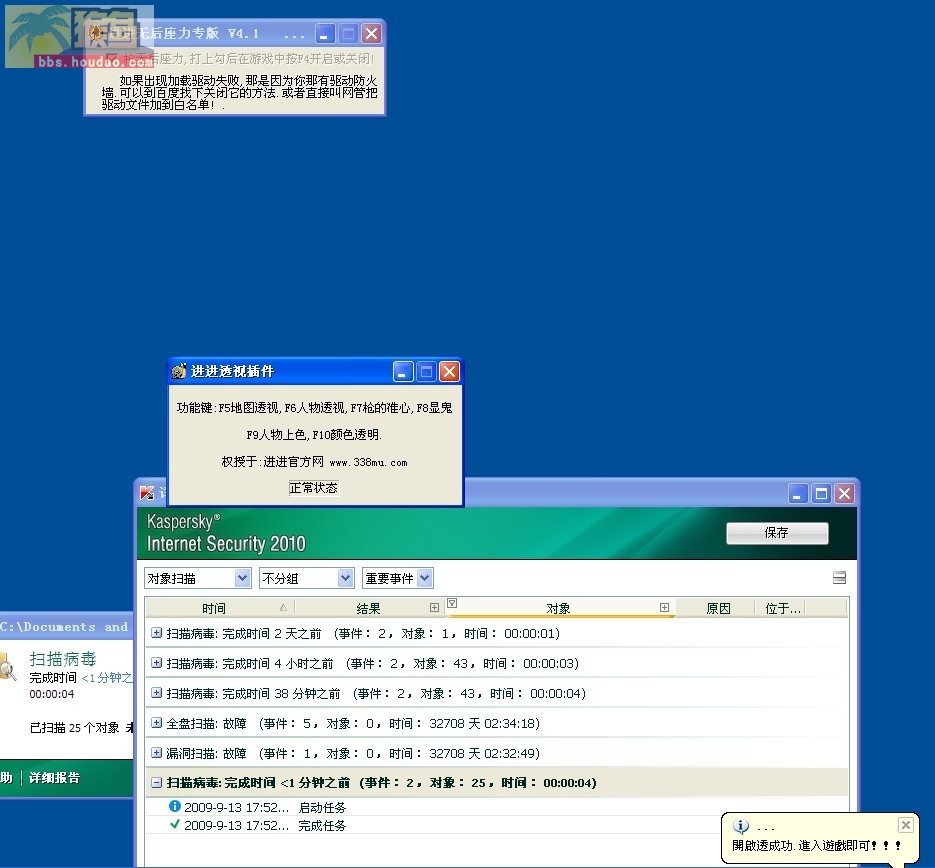Open the 重要事件 filter dropdown
Viewport: 935px width, 868px height.
click(424, 578)
